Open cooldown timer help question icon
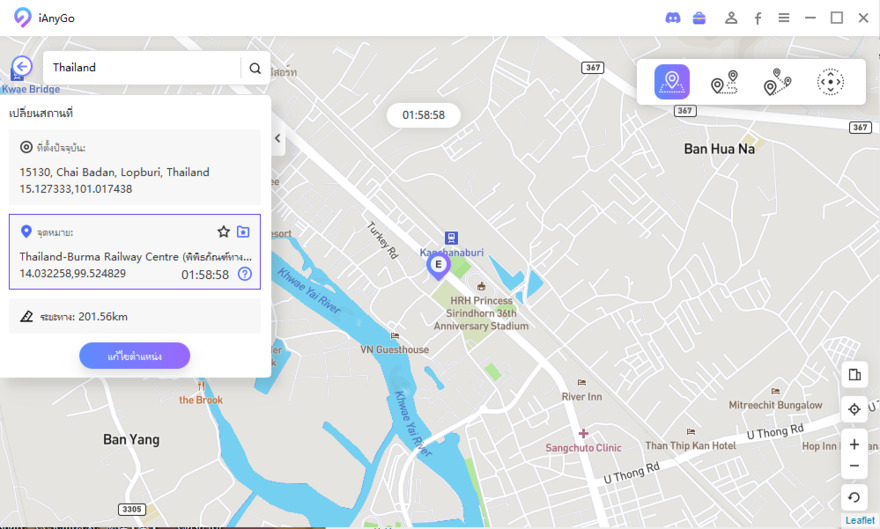This screenshot has height=529, width=880. click(245, 274)
